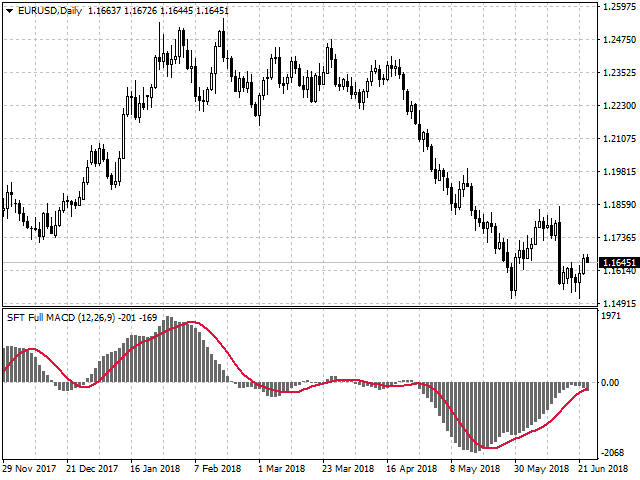Click the MACD zero level label 0.00
Image resolution: width=640 pixels, height=480 pixels.
(x=610, y=382)
